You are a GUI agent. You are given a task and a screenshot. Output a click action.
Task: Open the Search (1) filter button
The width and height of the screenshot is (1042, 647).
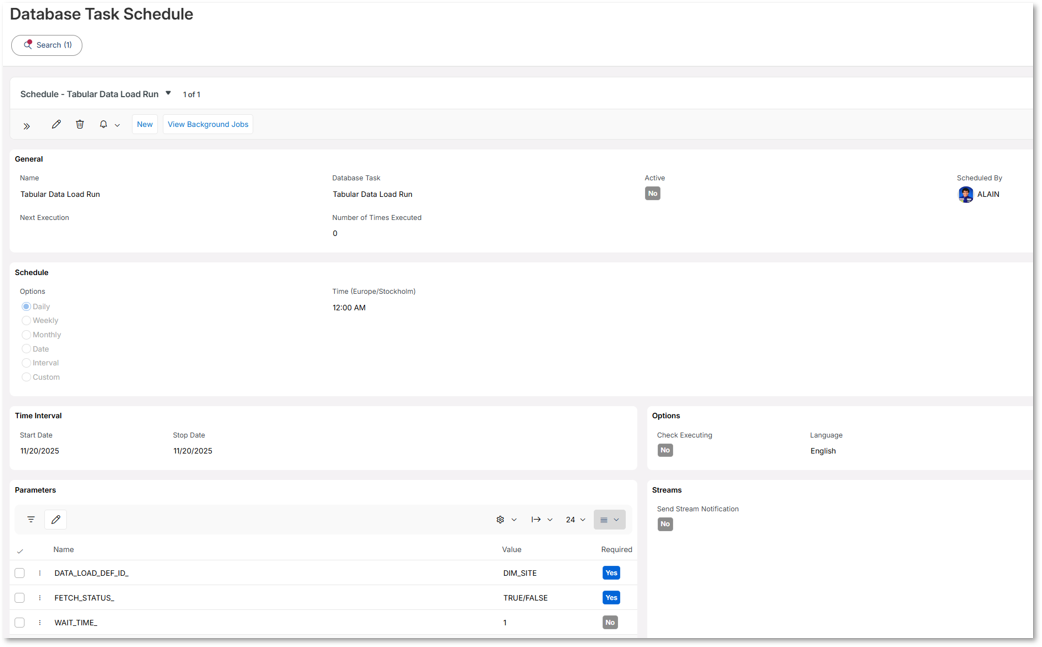(x=47, y=45)
